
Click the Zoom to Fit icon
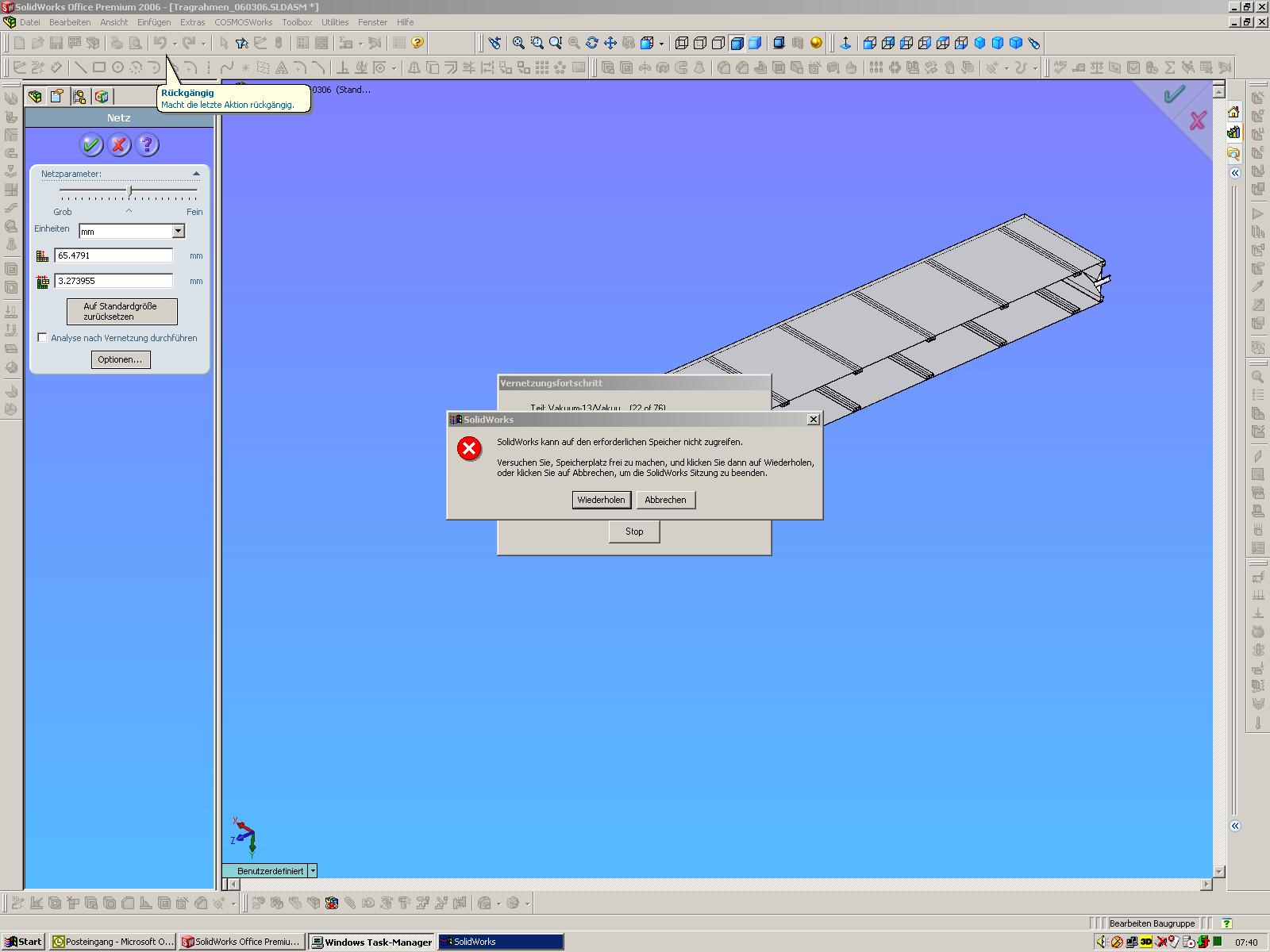[x=518, y=43]
